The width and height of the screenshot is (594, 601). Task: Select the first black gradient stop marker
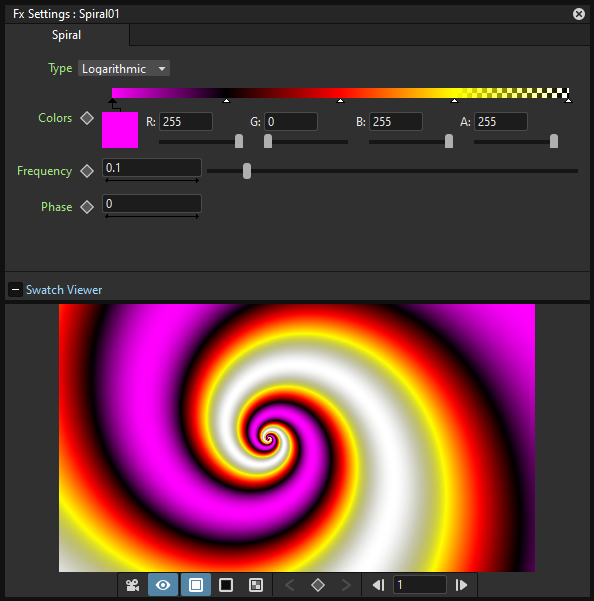[x=112, y=101]
